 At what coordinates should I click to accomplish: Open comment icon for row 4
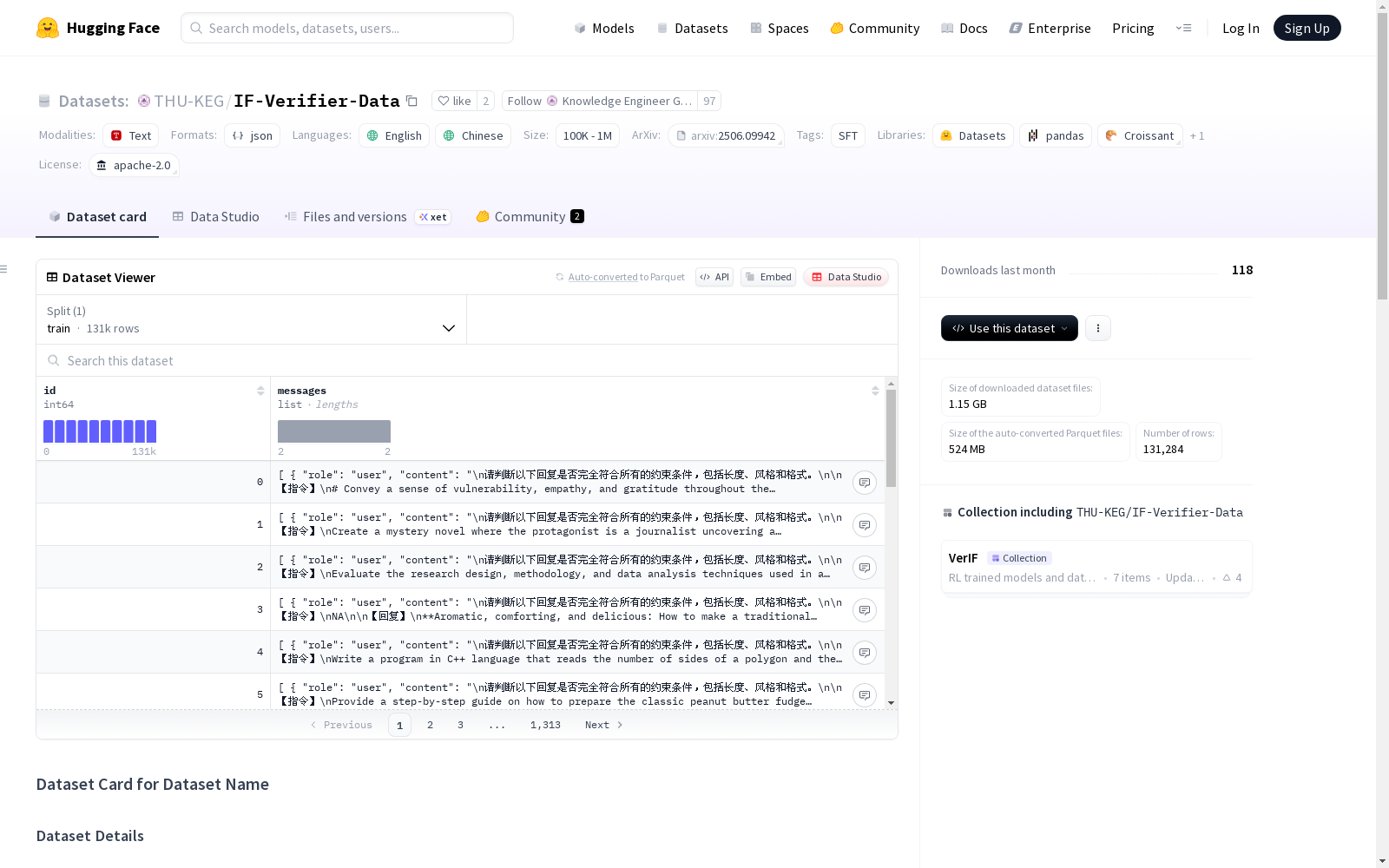[x=865, y=653]
